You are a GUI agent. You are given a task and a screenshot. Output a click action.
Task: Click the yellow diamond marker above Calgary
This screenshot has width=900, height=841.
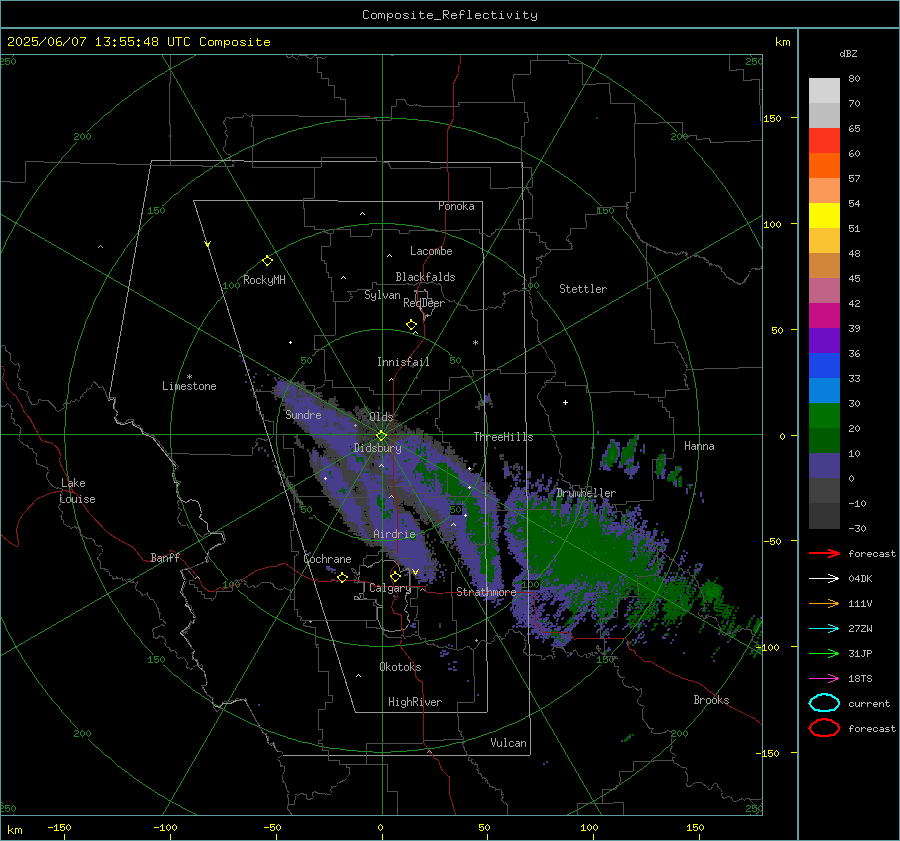click(395, 576)
